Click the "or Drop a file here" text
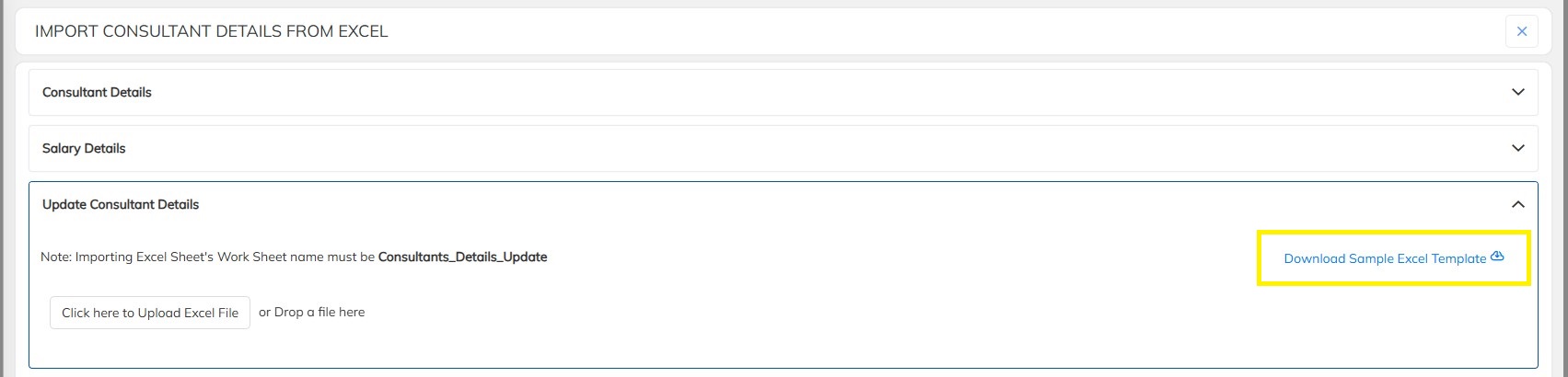Screen dimensions: 1568x377 (311, 312)
